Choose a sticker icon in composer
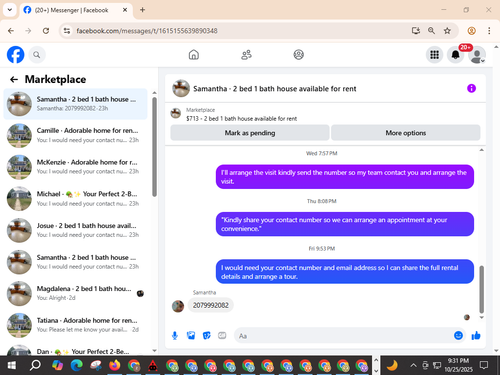 click(207, 335)
